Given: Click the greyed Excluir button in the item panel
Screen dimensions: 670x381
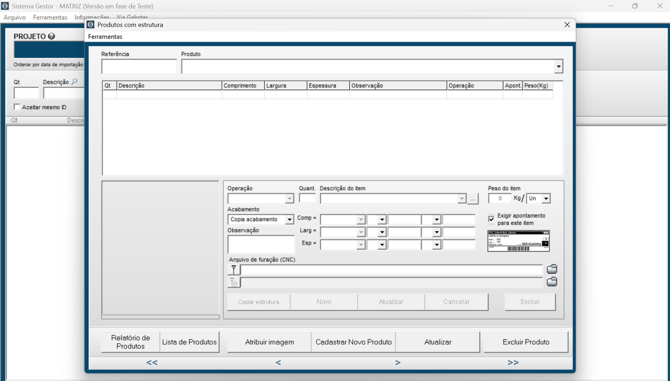Looking at the screenshot, I should click(530, 302).
